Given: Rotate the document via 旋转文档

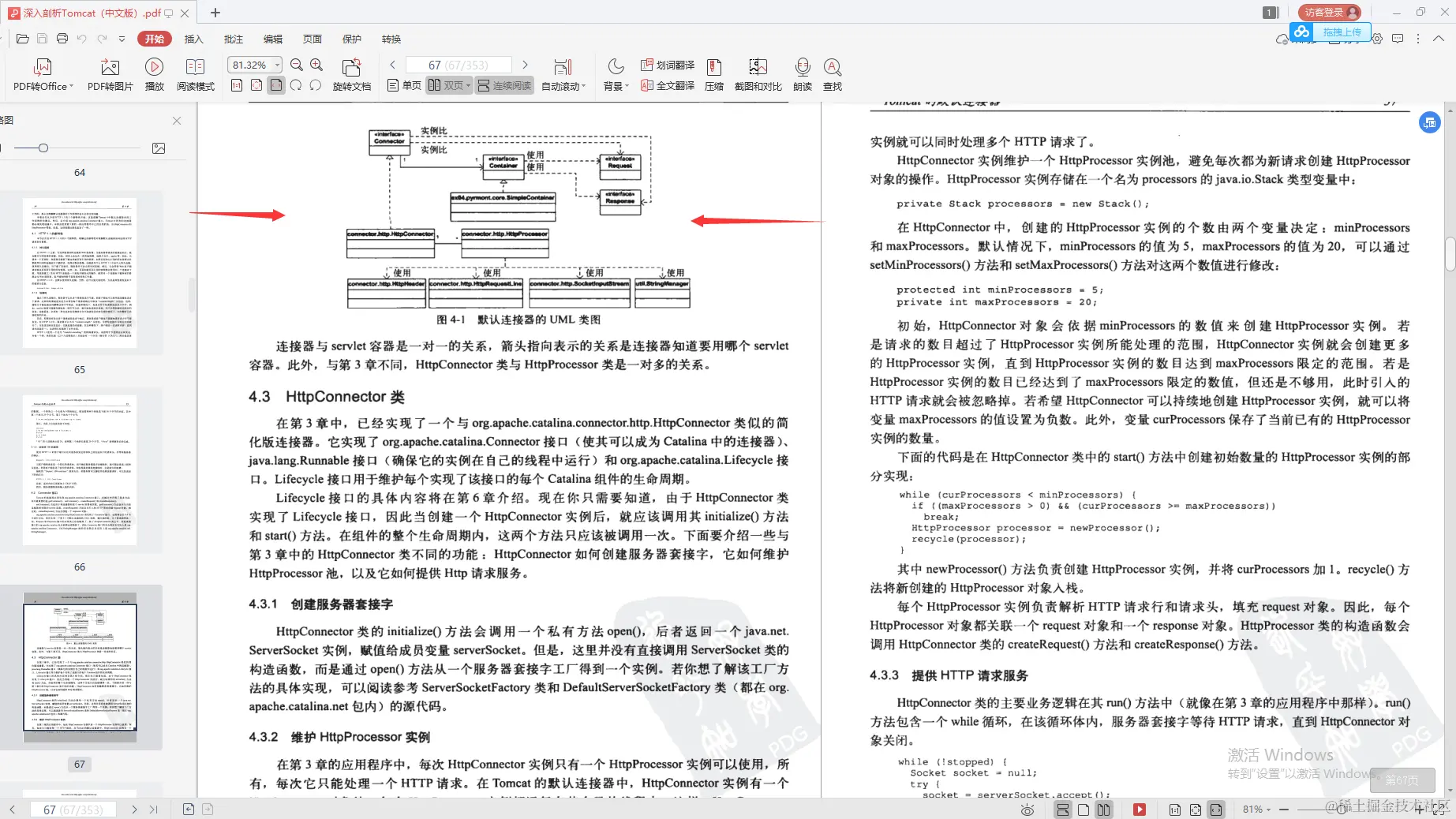Looking at the screenshot, I should (352, 73).
